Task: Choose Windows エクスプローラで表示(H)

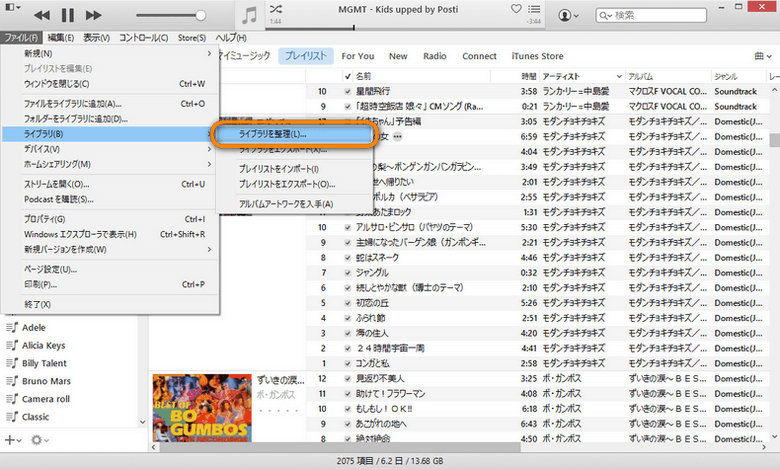Action: pos(110,234)
